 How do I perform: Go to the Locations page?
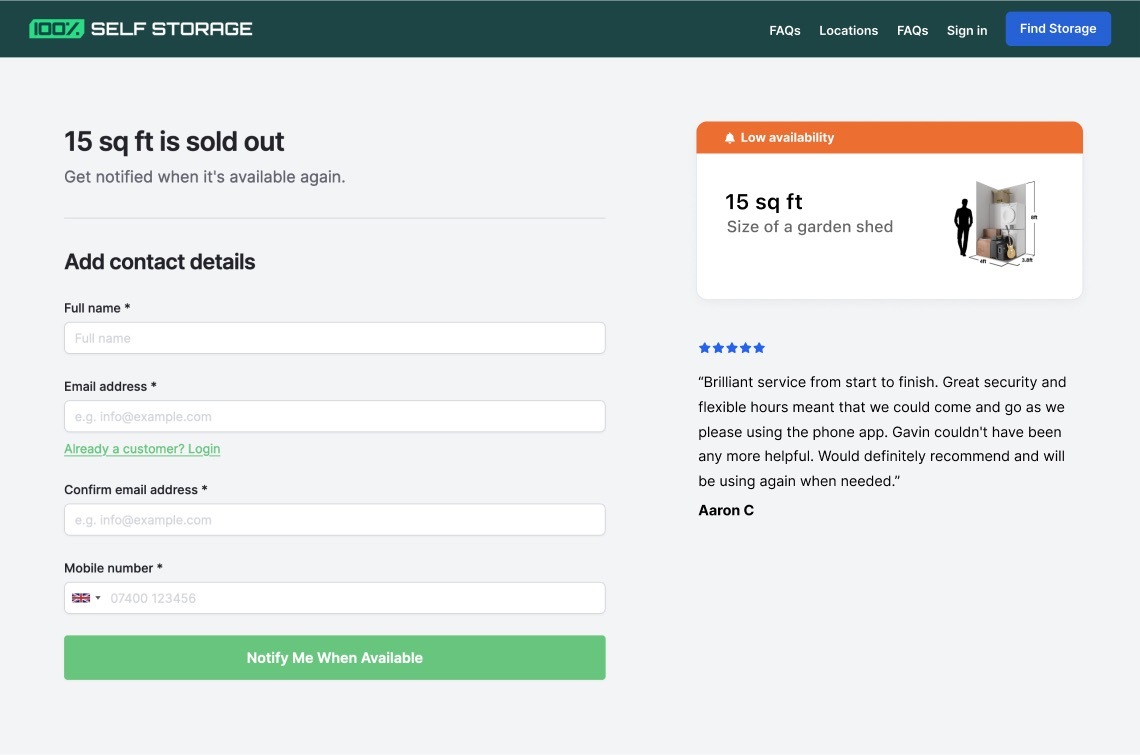coord(848,30)
